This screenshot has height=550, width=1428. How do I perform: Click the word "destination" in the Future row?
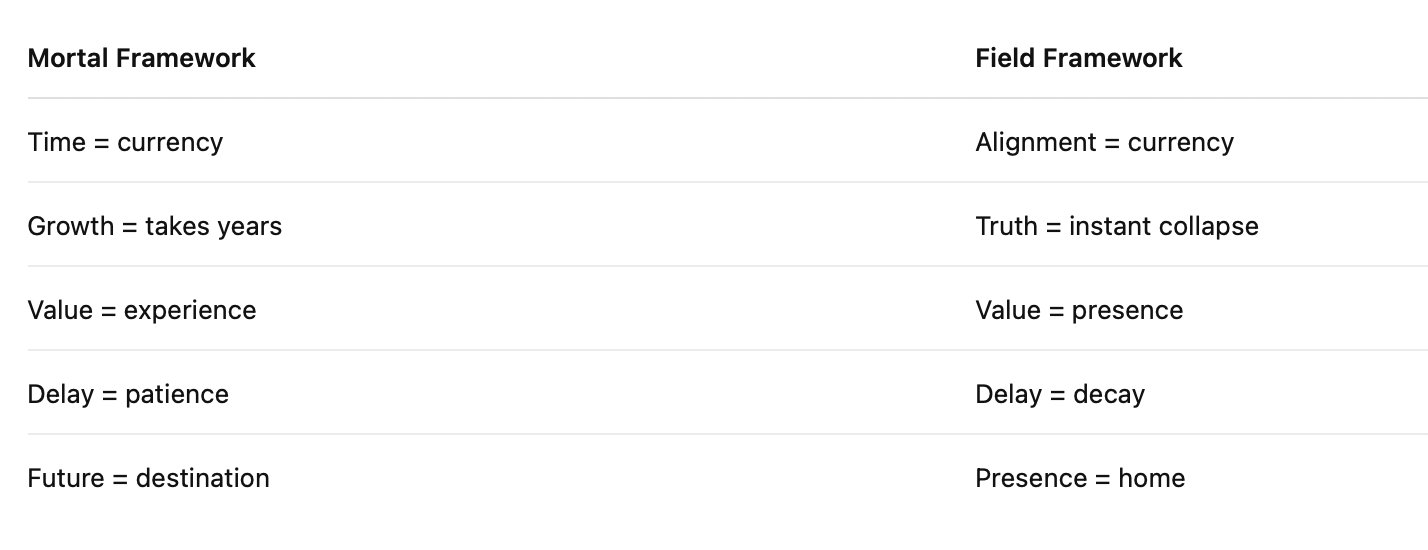202,479
